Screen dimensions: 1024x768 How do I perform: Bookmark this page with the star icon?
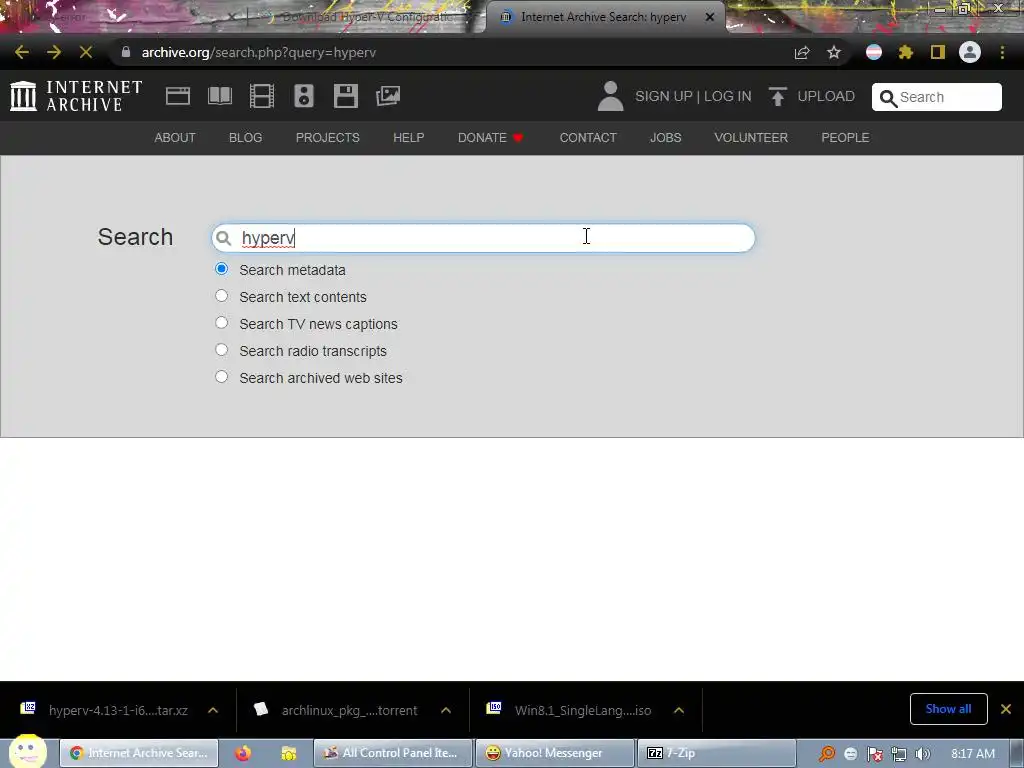click(834, 52)
